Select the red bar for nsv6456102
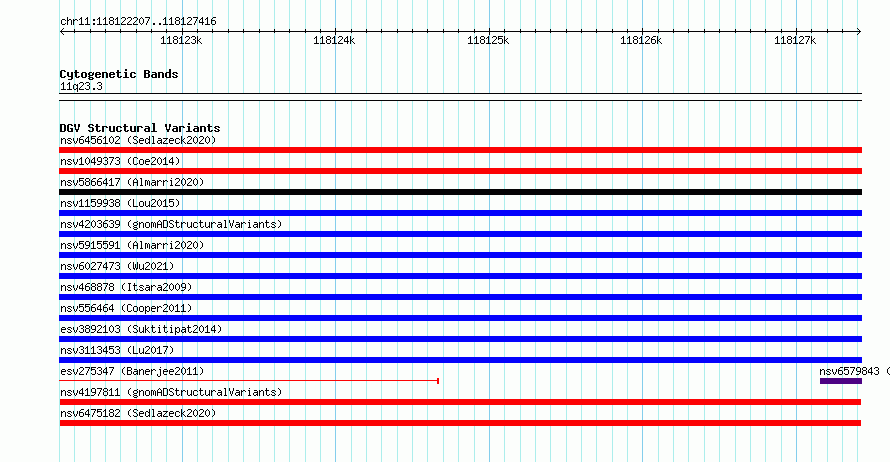 tap(460, 150)
